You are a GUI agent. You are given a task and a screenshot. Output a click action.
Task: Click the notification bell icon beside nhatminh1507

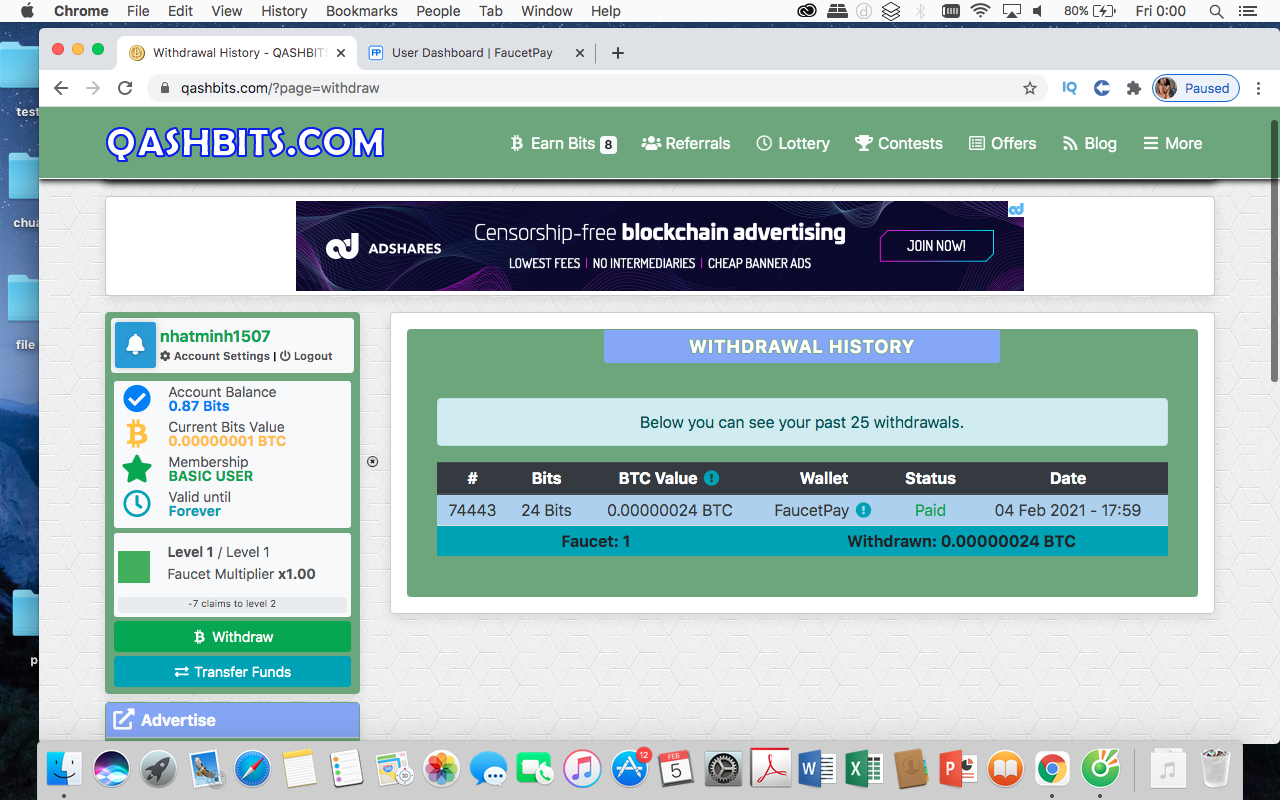coord(135,345)
